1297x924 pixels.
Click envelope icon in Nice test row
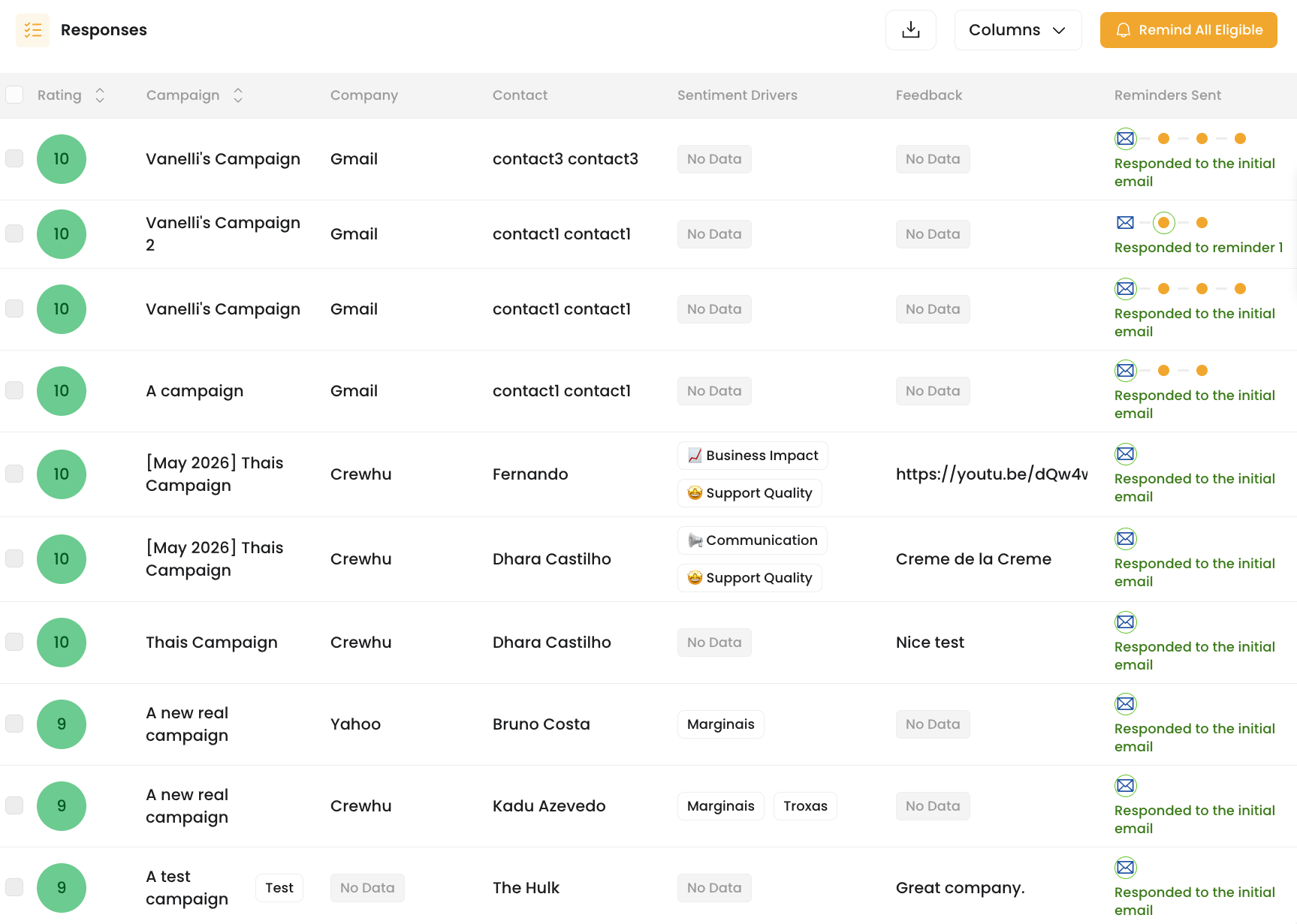pyautogui.click(x=1125, y=622)
